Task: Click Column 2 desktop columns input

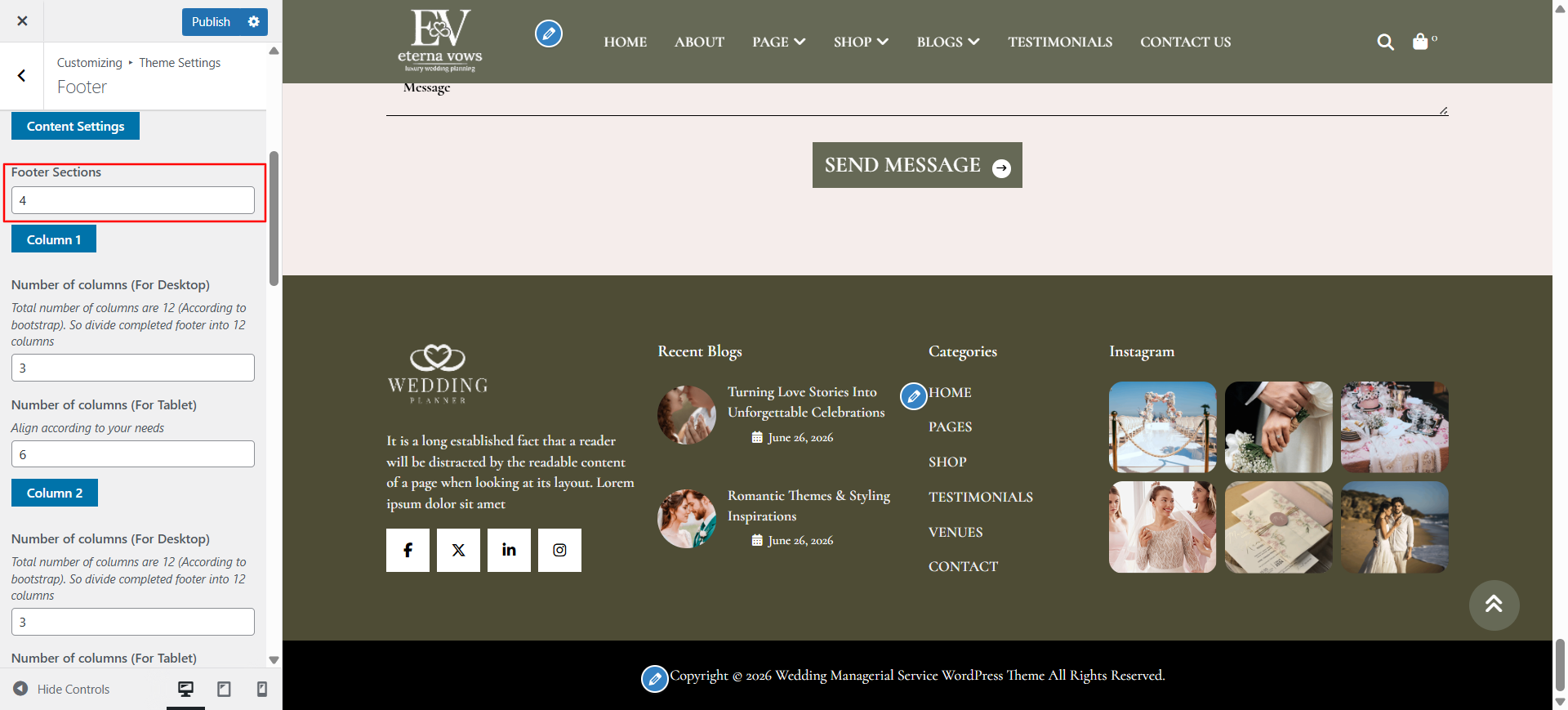Action: coord(133,622)
